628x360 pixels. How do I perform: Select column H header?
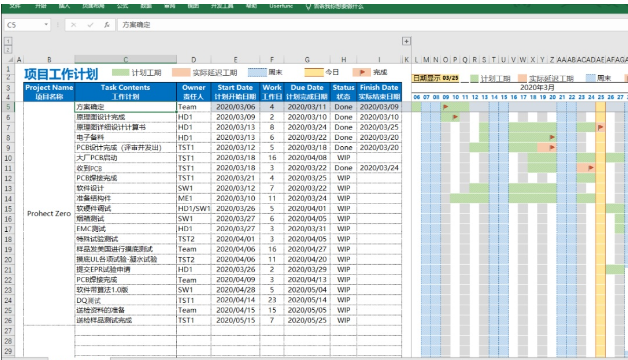(344, 60)
